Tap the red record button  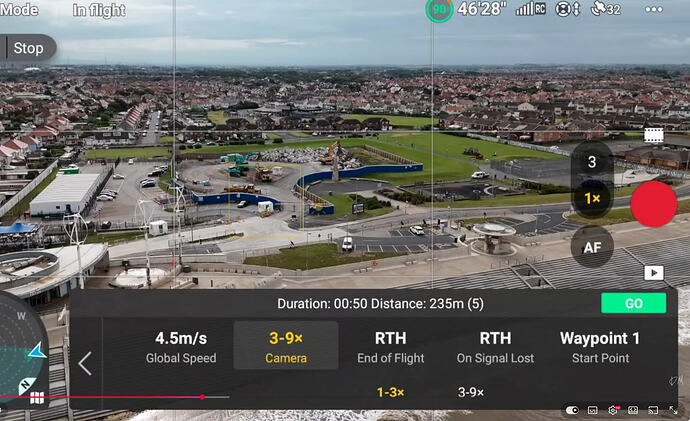click(654, 204)
